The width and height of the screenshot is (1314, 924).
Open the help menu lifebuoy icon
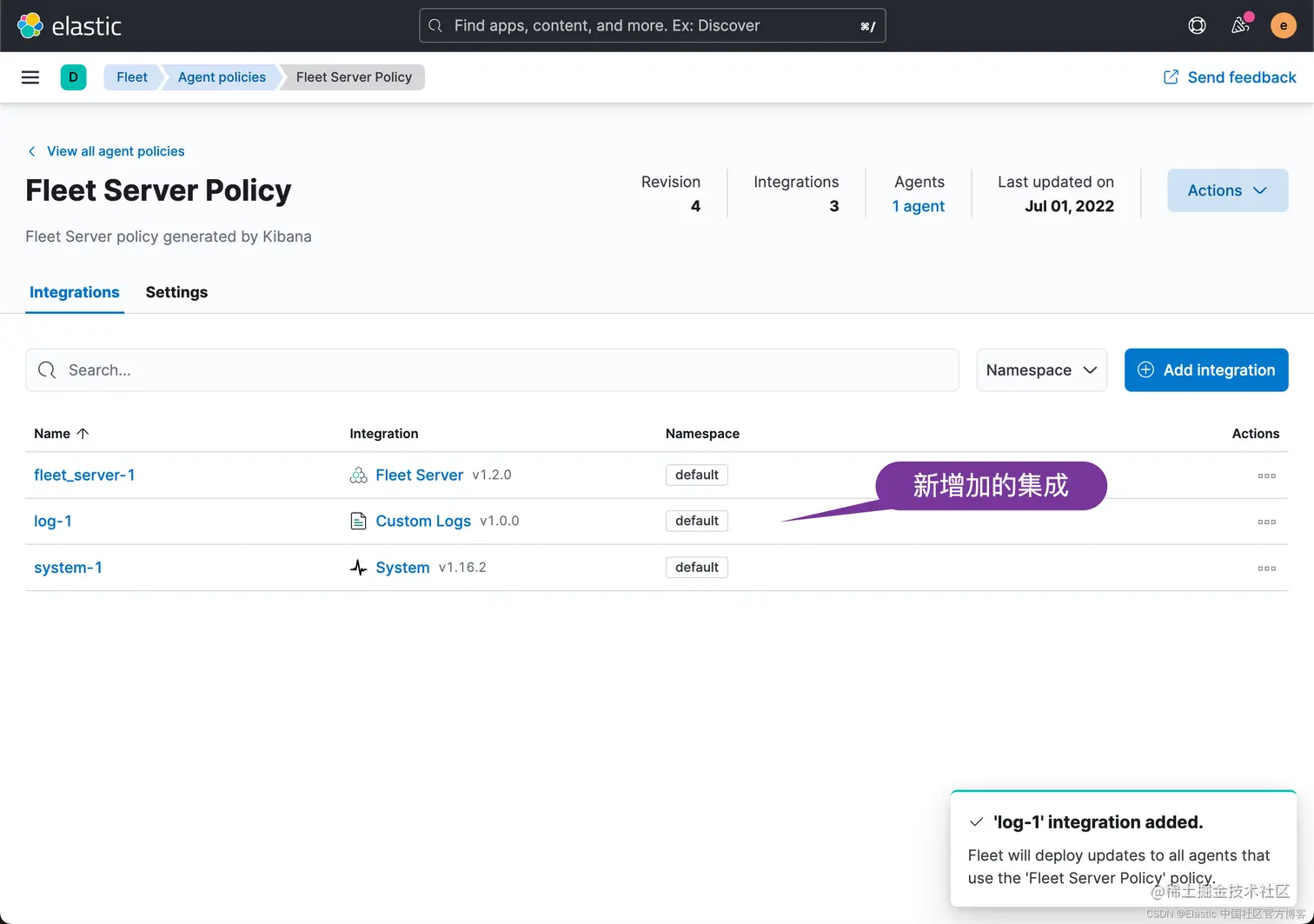[x=1197, y=26]
